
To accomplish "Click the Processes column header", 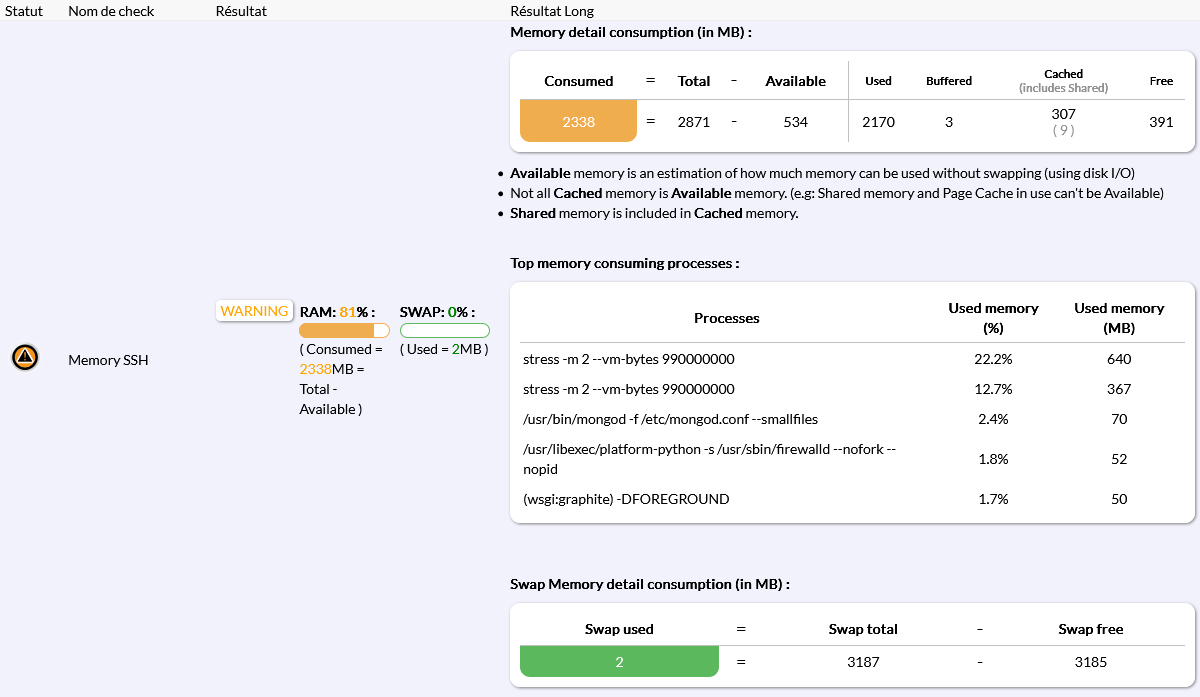I will [727, 318].
